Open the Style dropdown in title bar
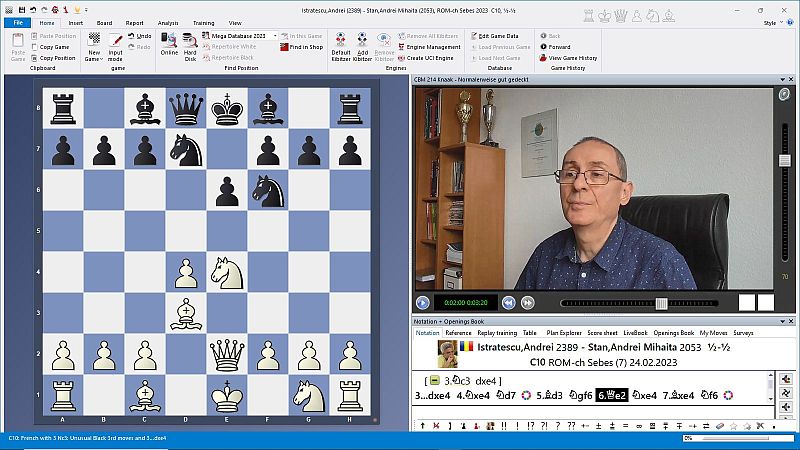 click(x=772, y=22)
